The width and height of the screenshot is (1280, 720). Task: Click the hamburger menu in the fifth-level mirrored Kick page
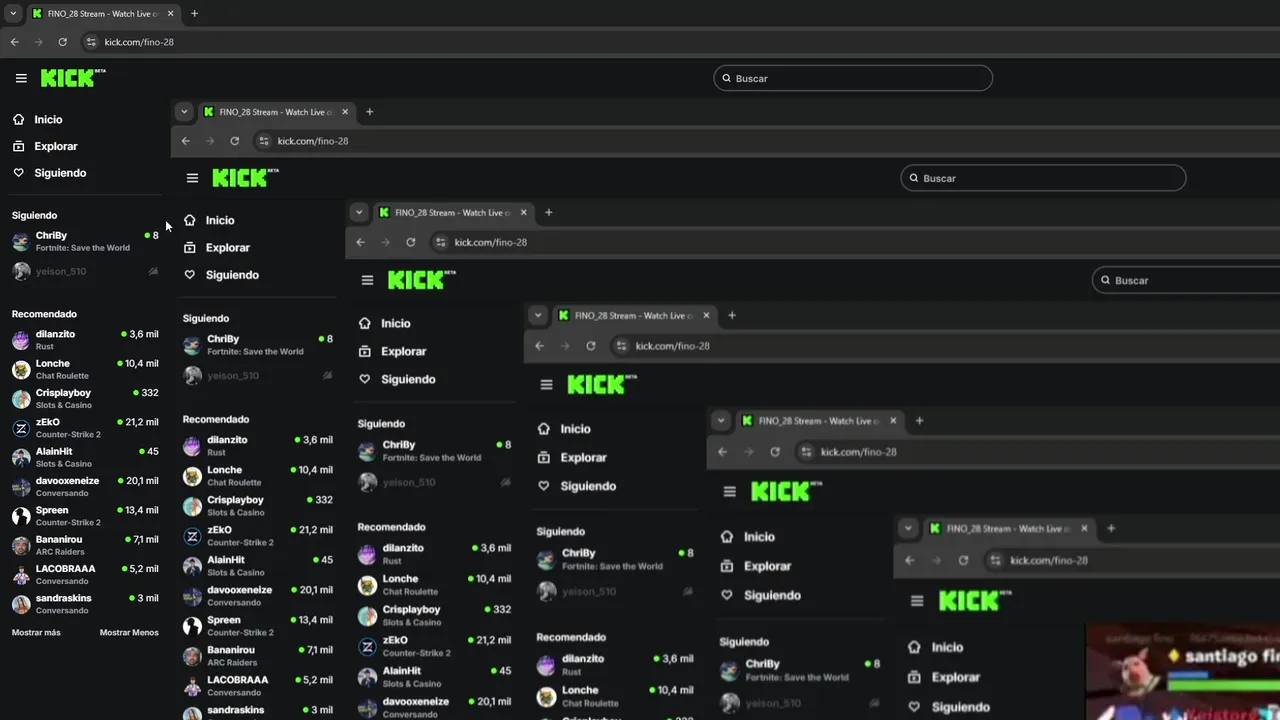[x=729, y=492]
